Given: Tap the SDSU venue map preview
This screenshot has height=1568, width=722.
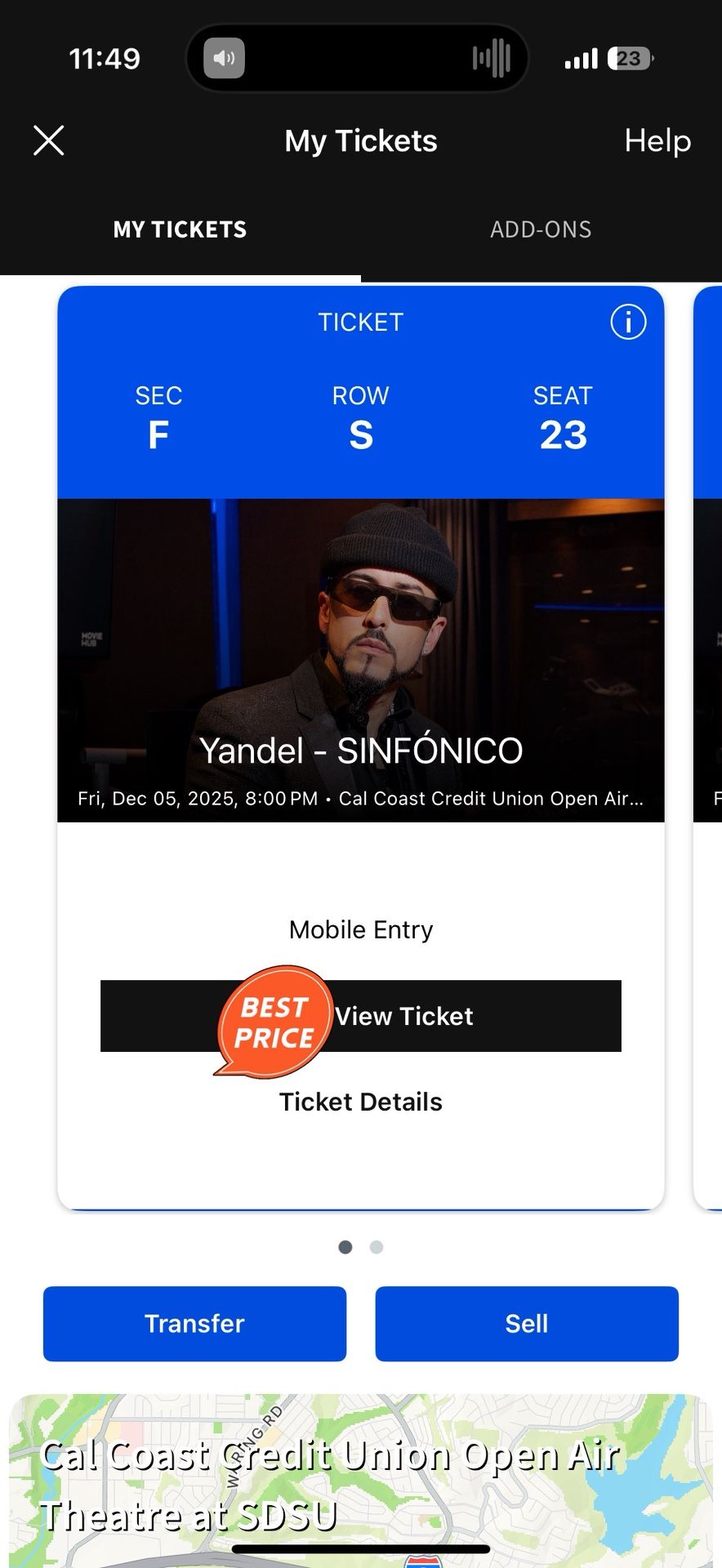Looking at the screenshot, I should 360,1478.
